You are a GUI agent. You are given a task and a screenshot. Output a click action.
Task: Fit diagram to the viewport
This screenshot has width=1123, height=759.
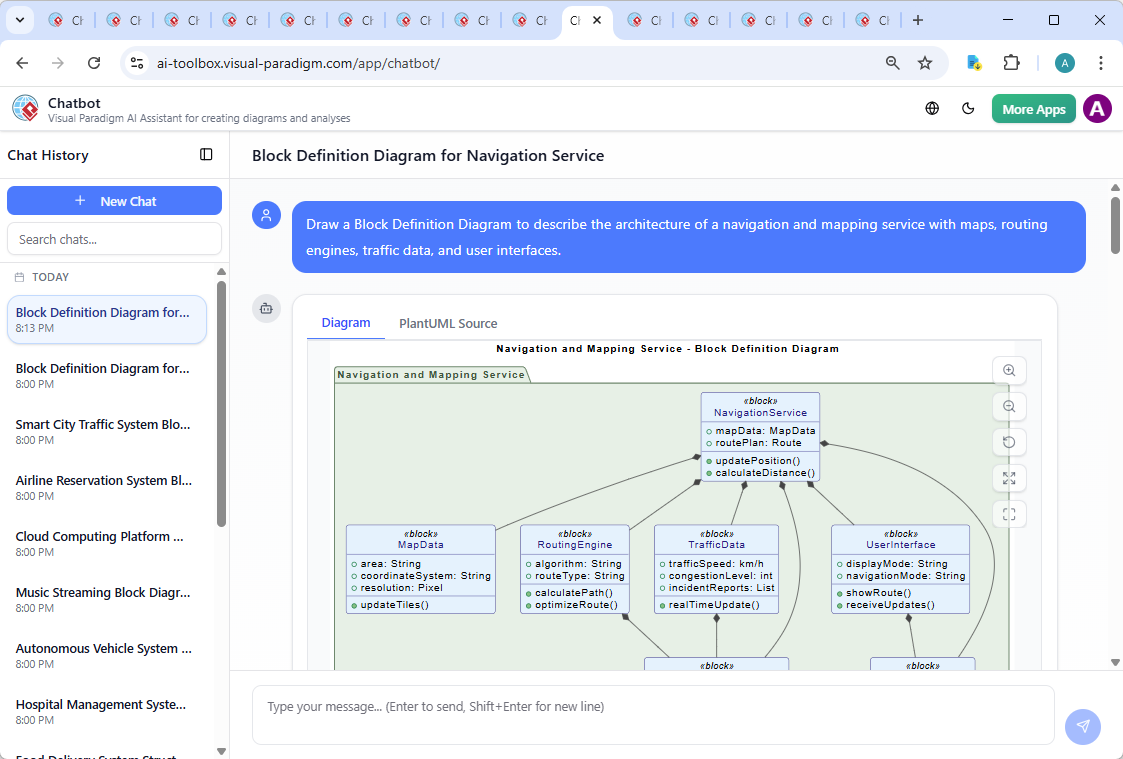tap(1009, 514)
